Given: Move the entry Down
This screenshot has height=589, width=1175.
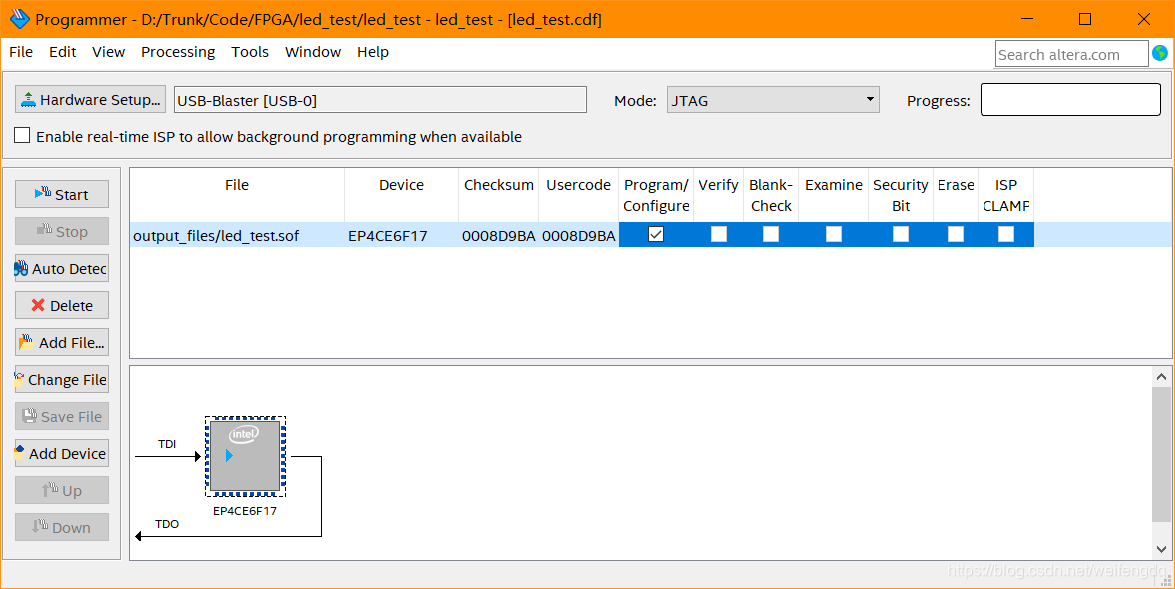Looking at the screenshot, I should tap(61, 527).
